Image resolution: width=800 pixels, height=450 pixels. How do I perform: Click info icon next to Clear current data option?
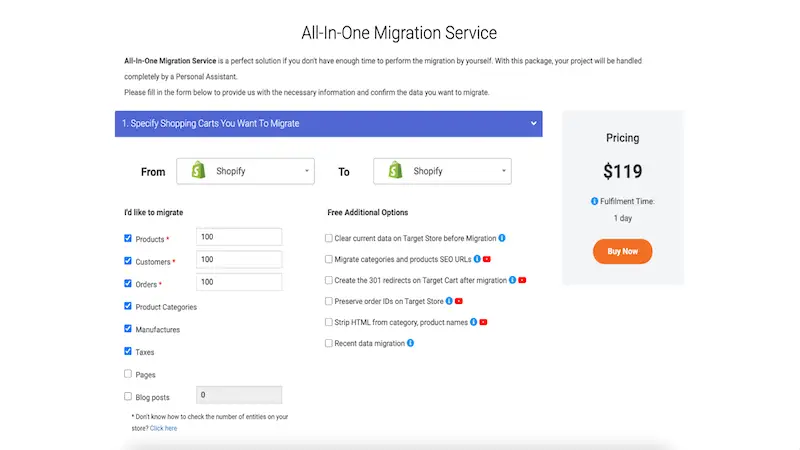502,238
